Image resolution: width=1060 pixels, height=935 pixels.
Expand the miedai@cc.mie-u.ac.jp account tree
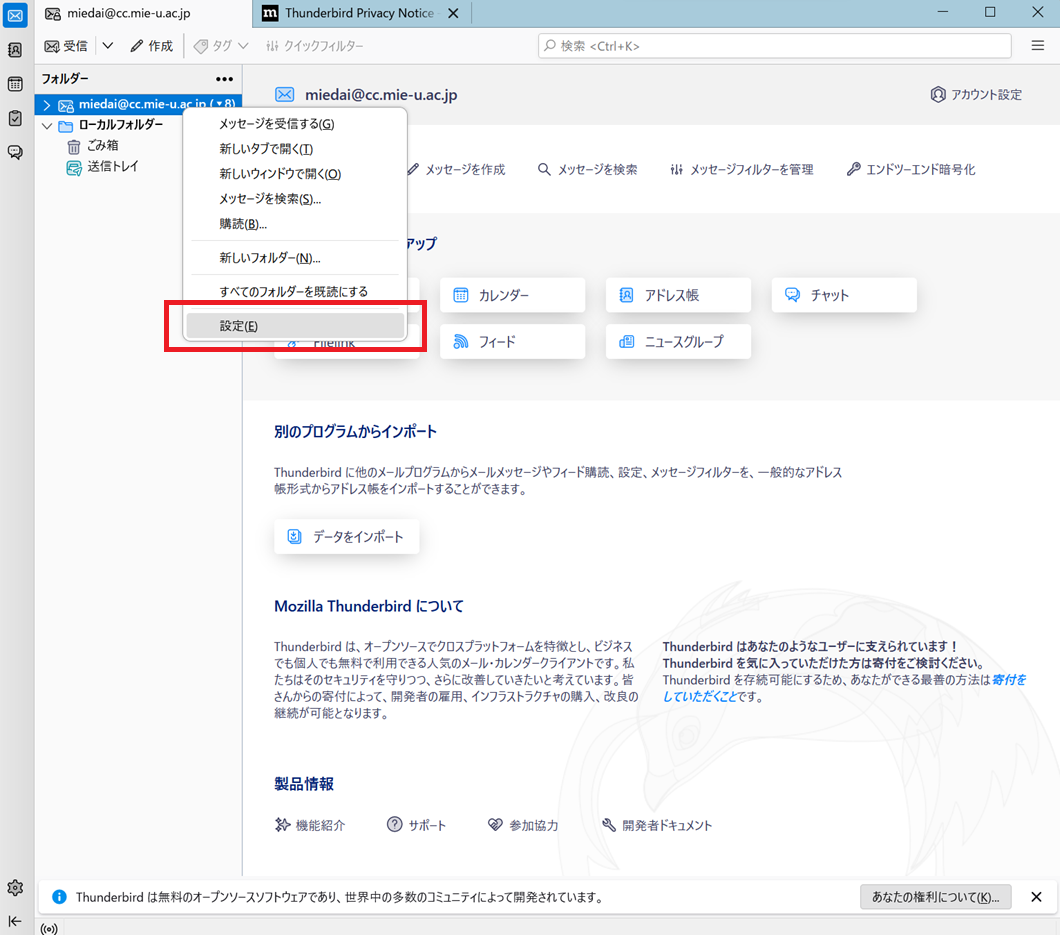pyautogui.click(x=47, y=105)
